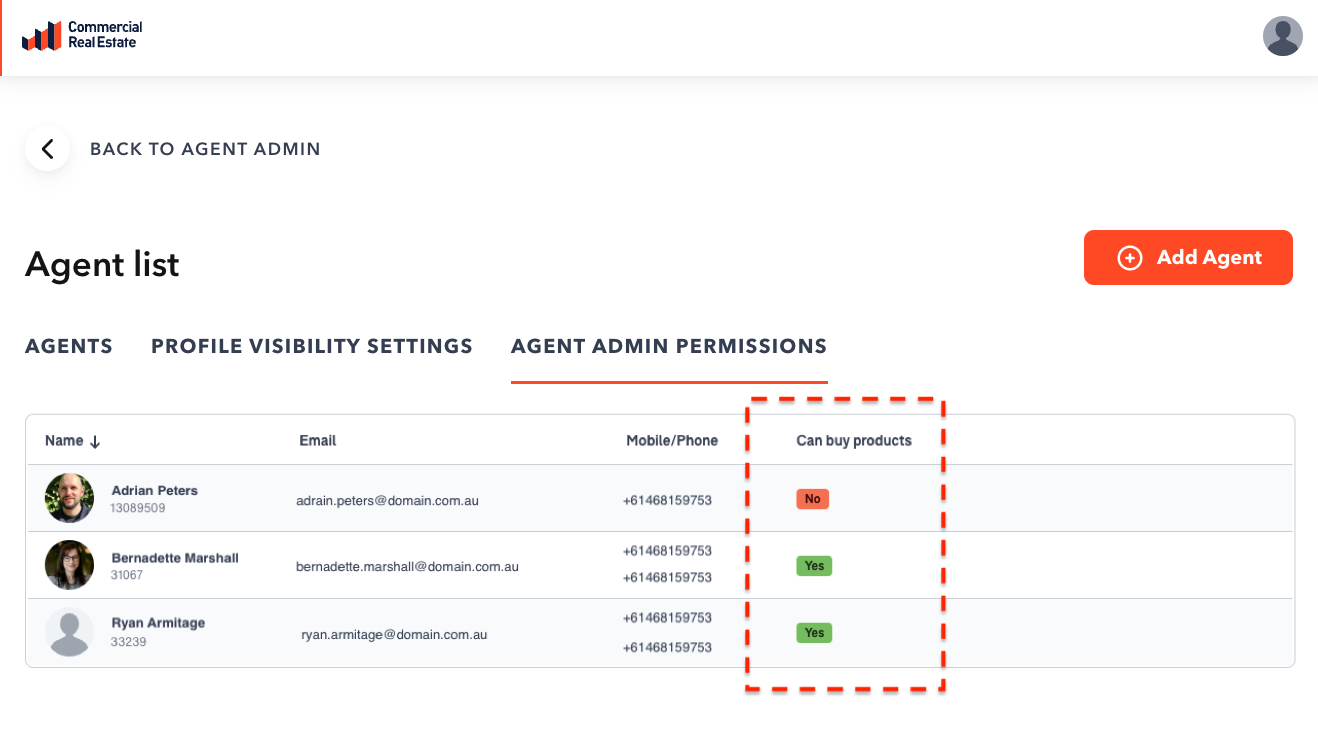This screenshot has height=738, width=1318.
Task: Click Adrian Peters' profile photo
Action: pyautogui.click(x=69, y=498)
